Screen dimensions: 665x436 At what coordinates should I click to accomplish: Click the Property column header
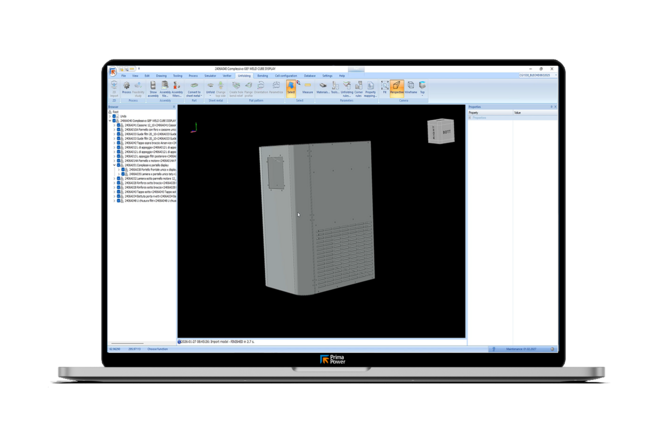click(490, 113)
